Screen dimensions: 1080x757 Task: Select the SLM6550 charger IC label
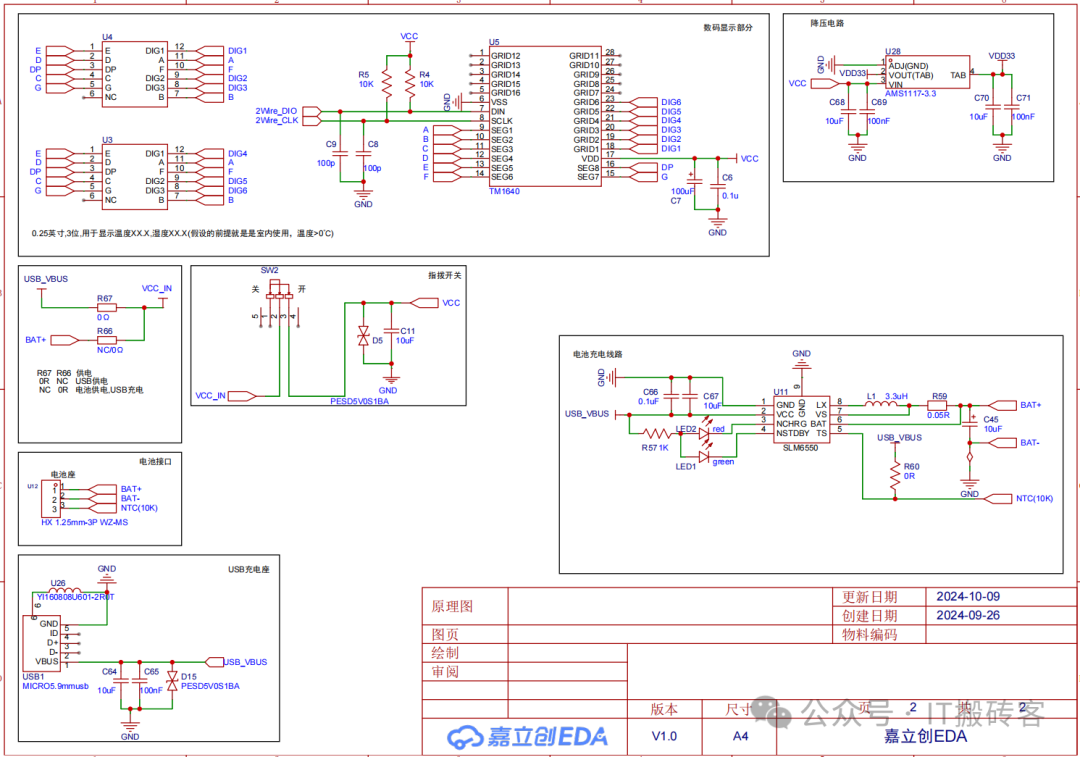(x=800, y=448)
